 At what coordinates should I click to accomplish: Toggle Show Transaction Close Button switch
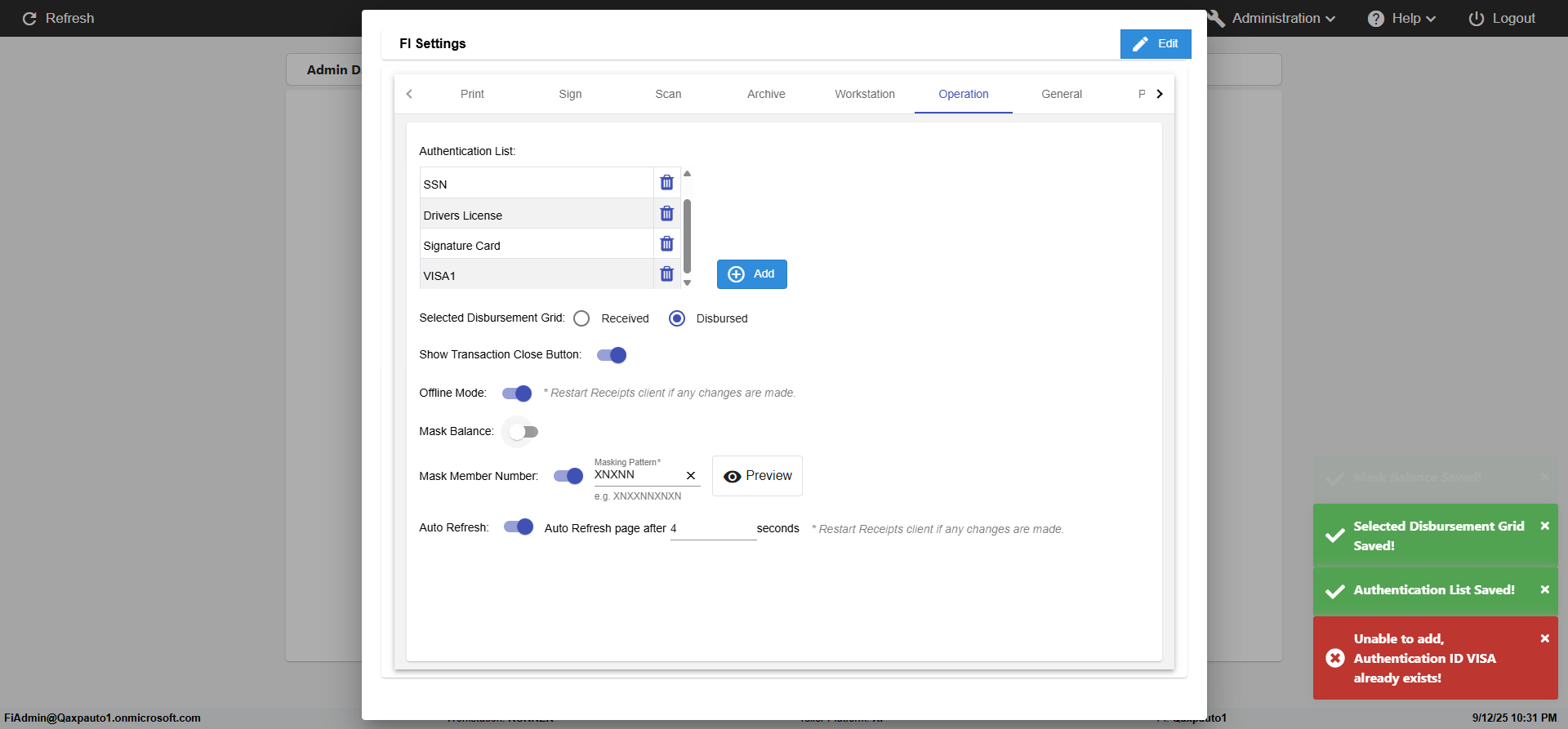[612, 355]
